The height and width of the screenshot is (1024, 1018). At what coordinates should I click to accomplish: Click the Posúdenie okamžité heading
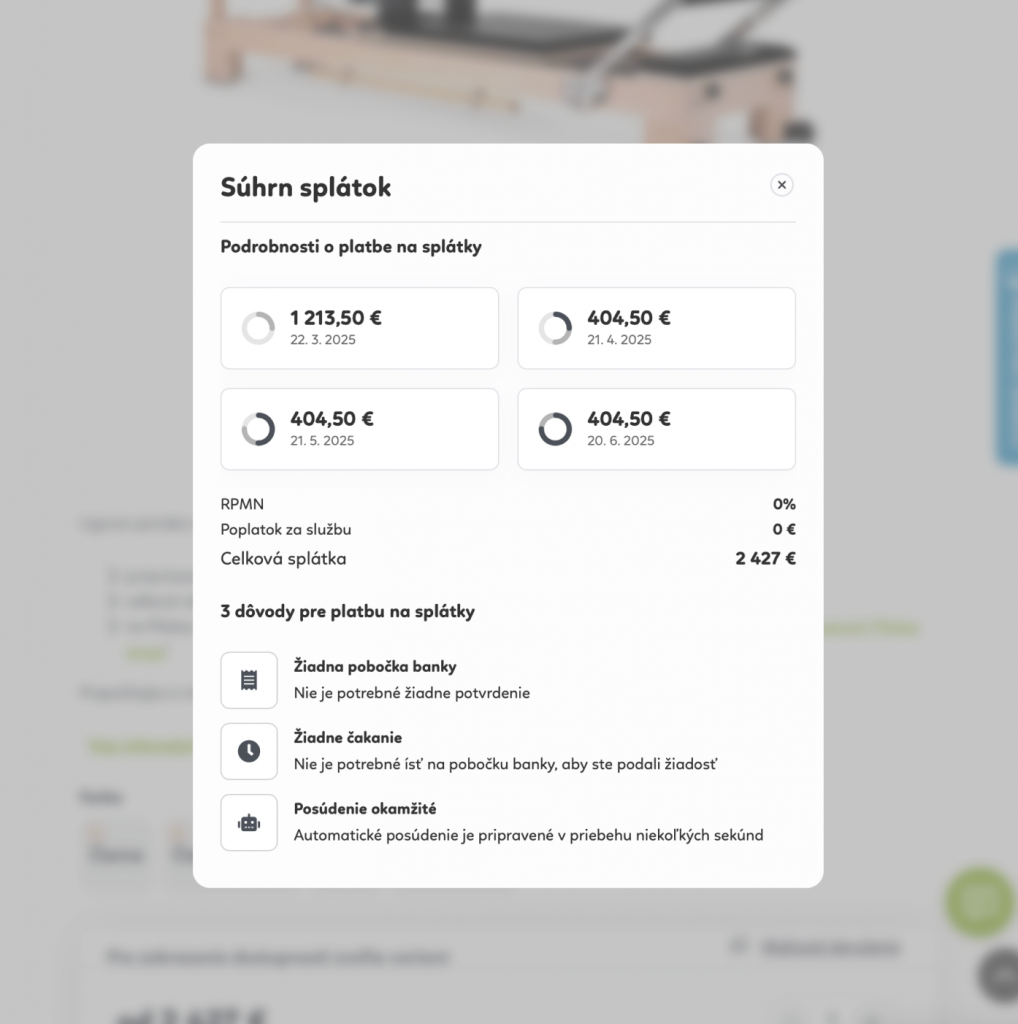pyautogui.click(x=365, y=808)
